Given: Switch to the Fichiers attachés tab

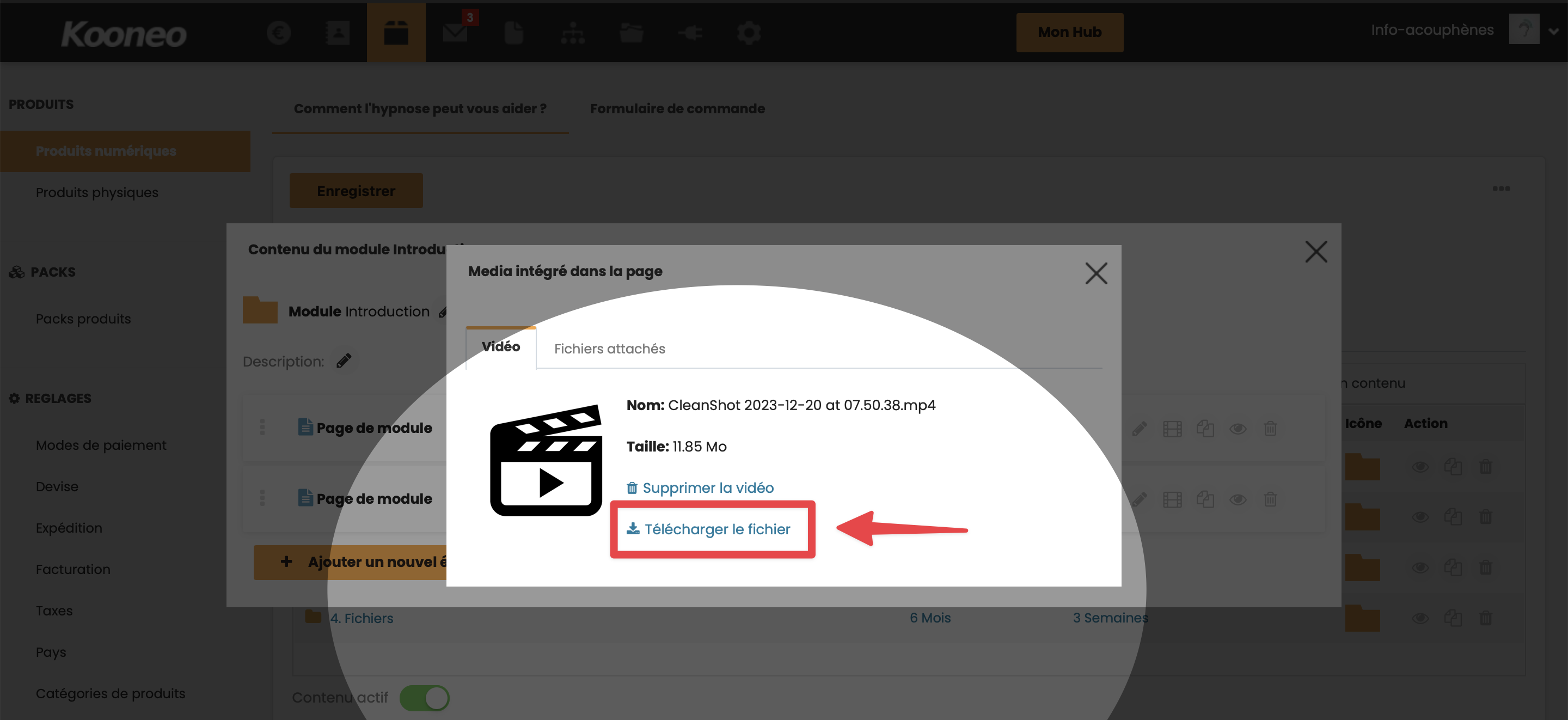Looking at the screenshot, I should click(x=609, y=349).
